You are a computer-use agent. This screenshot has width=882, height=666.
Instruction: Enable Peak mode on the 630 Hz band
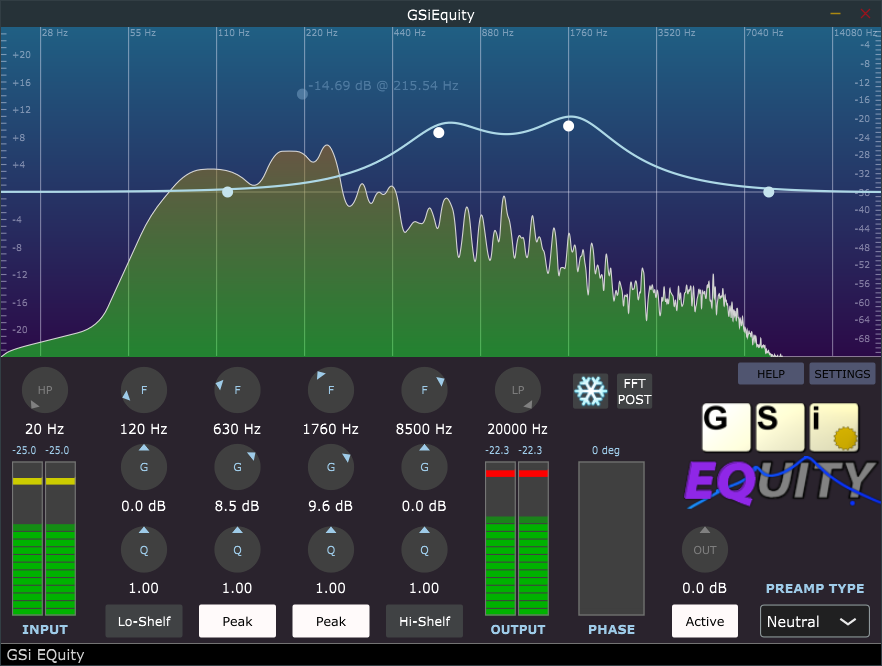click(x=237, y=621)
